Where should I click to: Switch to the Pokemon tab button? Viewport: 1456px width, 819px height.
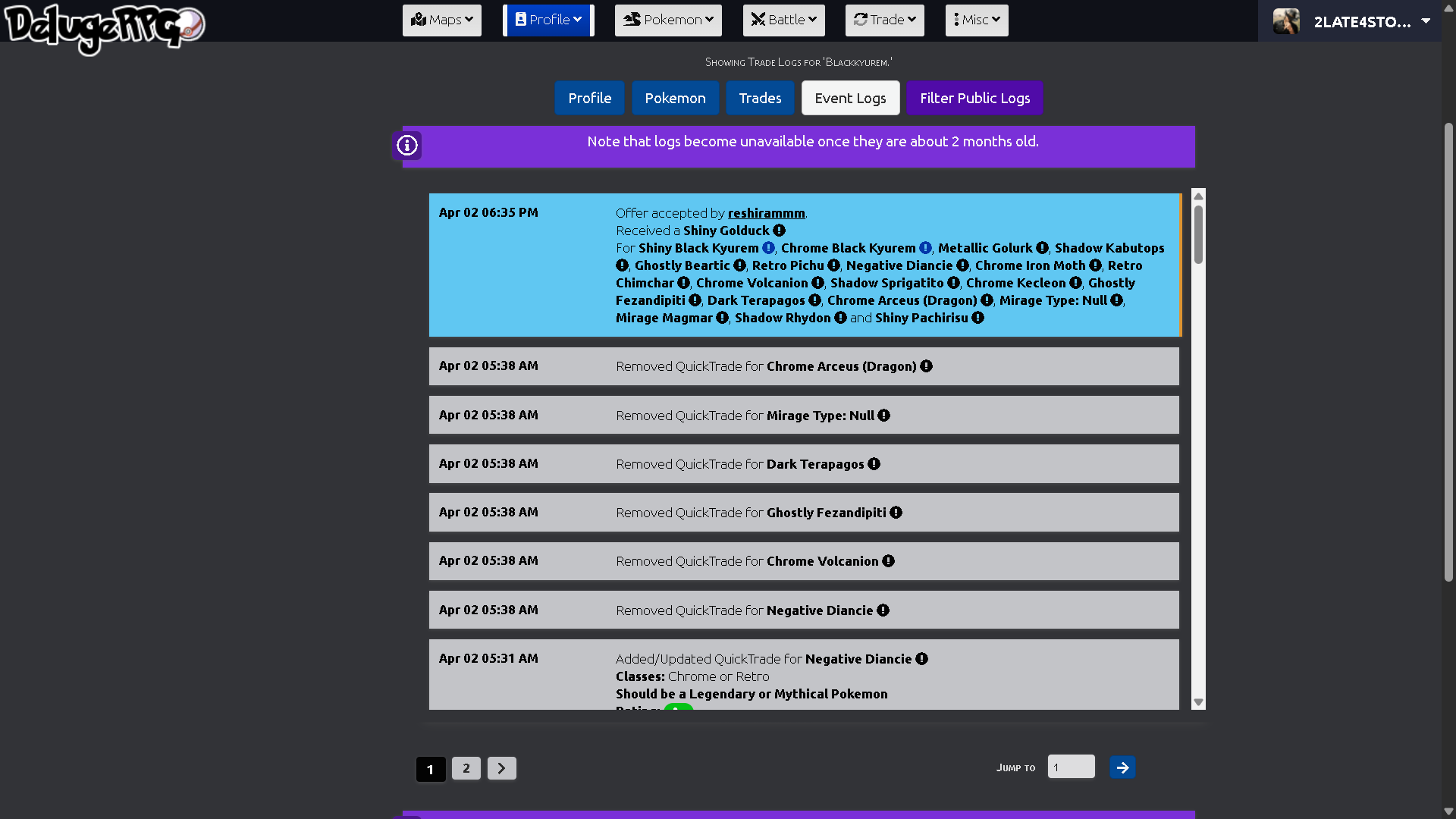(x=676, y=98)
